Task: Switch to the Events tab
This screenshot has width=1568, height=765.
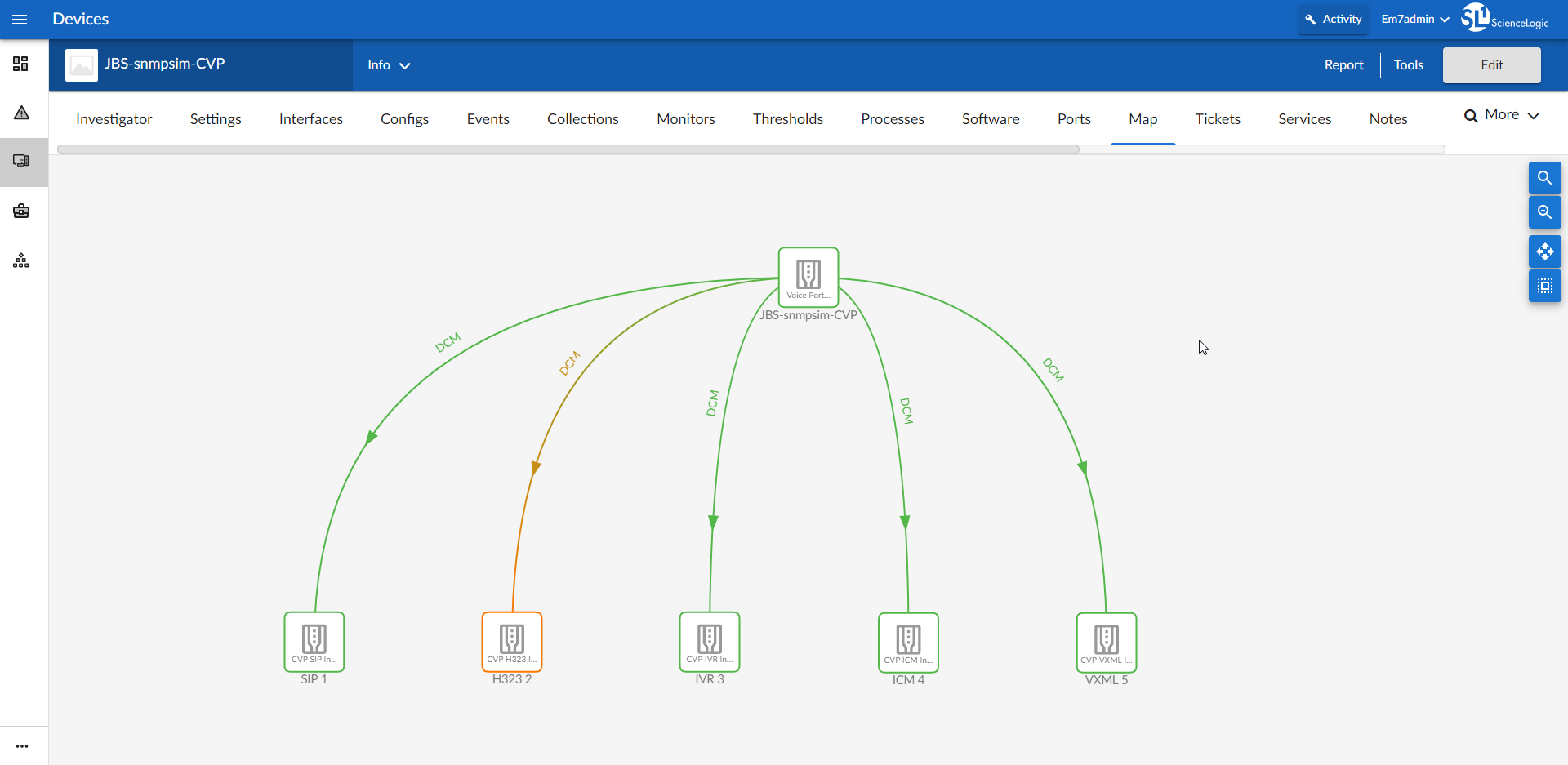Action: click(x=488, y=119)
